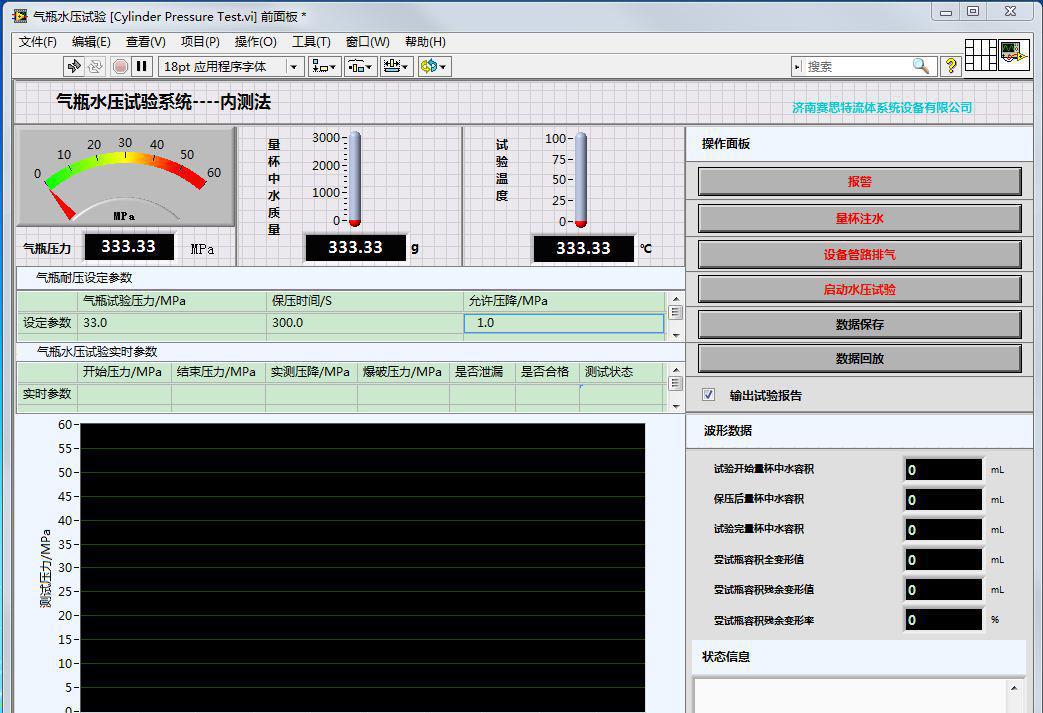Click the water mass value display in g
The width and height of the screenshot is (1043, 713).
tap(355, 247)
